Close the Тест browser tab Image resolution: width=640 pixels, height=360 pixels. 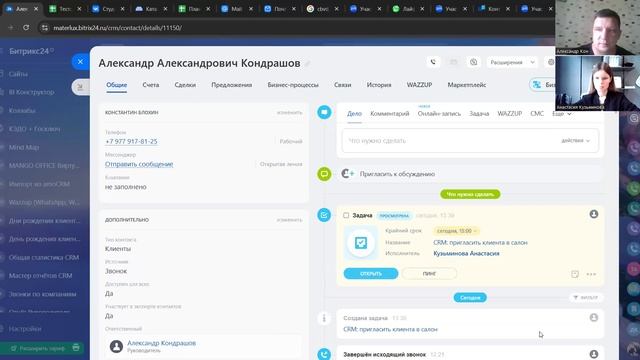pyautogui.click(x=79, y=9)
